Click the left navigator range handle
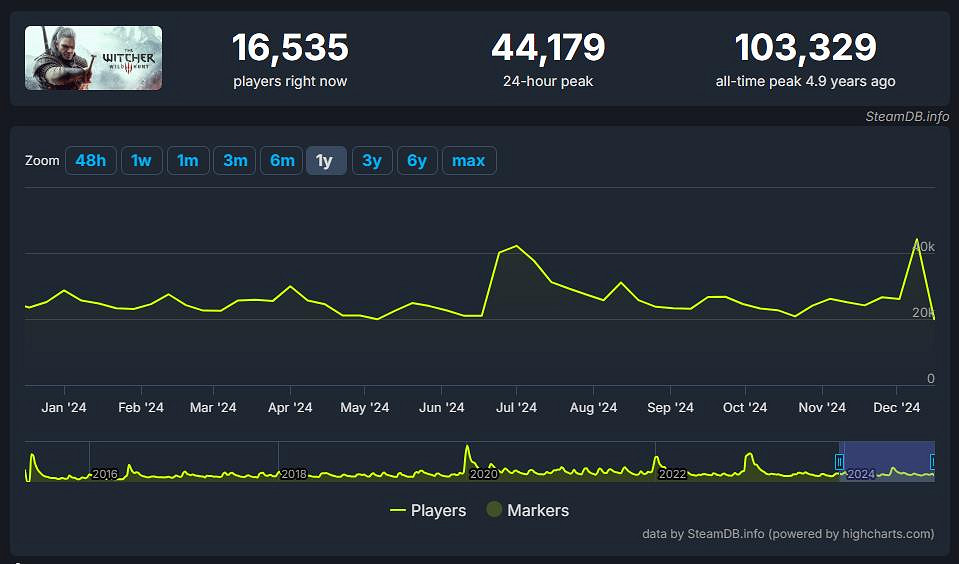Screen dimensions: 959x564 (x=840, y=461)
